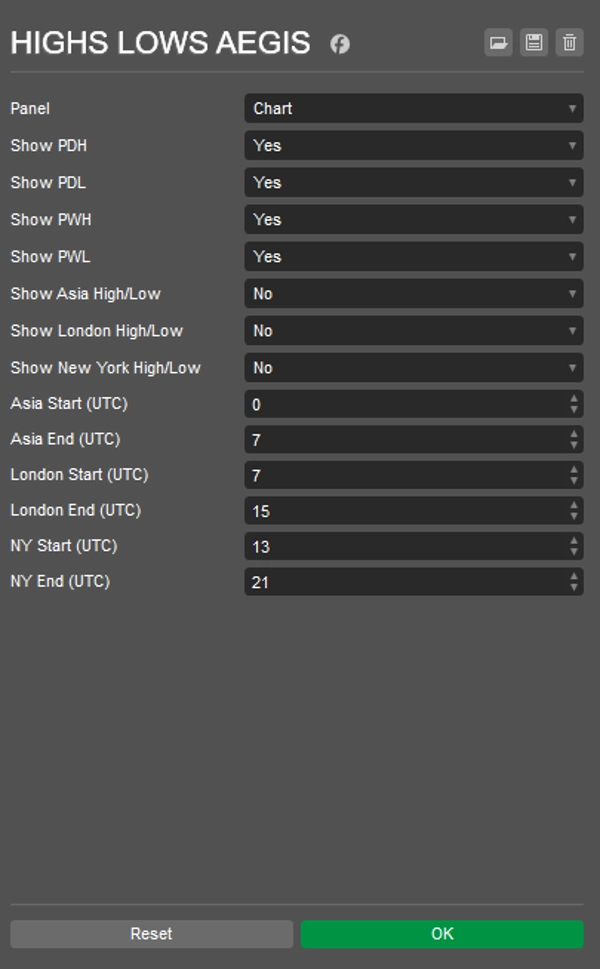This screenshot has height=969, width=600.
Task: Increase Asia Start (UTC) with the up arrow
Action: pyautogui.click(x=572, y=400)
